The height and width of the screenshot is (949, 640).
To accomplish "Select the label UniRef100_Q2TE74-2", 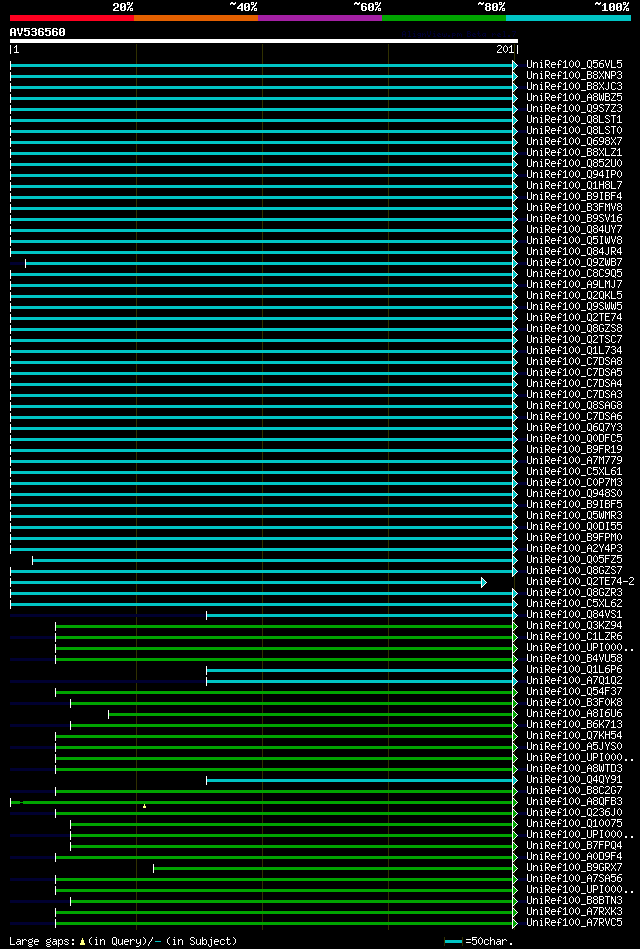I will (580, 582).
